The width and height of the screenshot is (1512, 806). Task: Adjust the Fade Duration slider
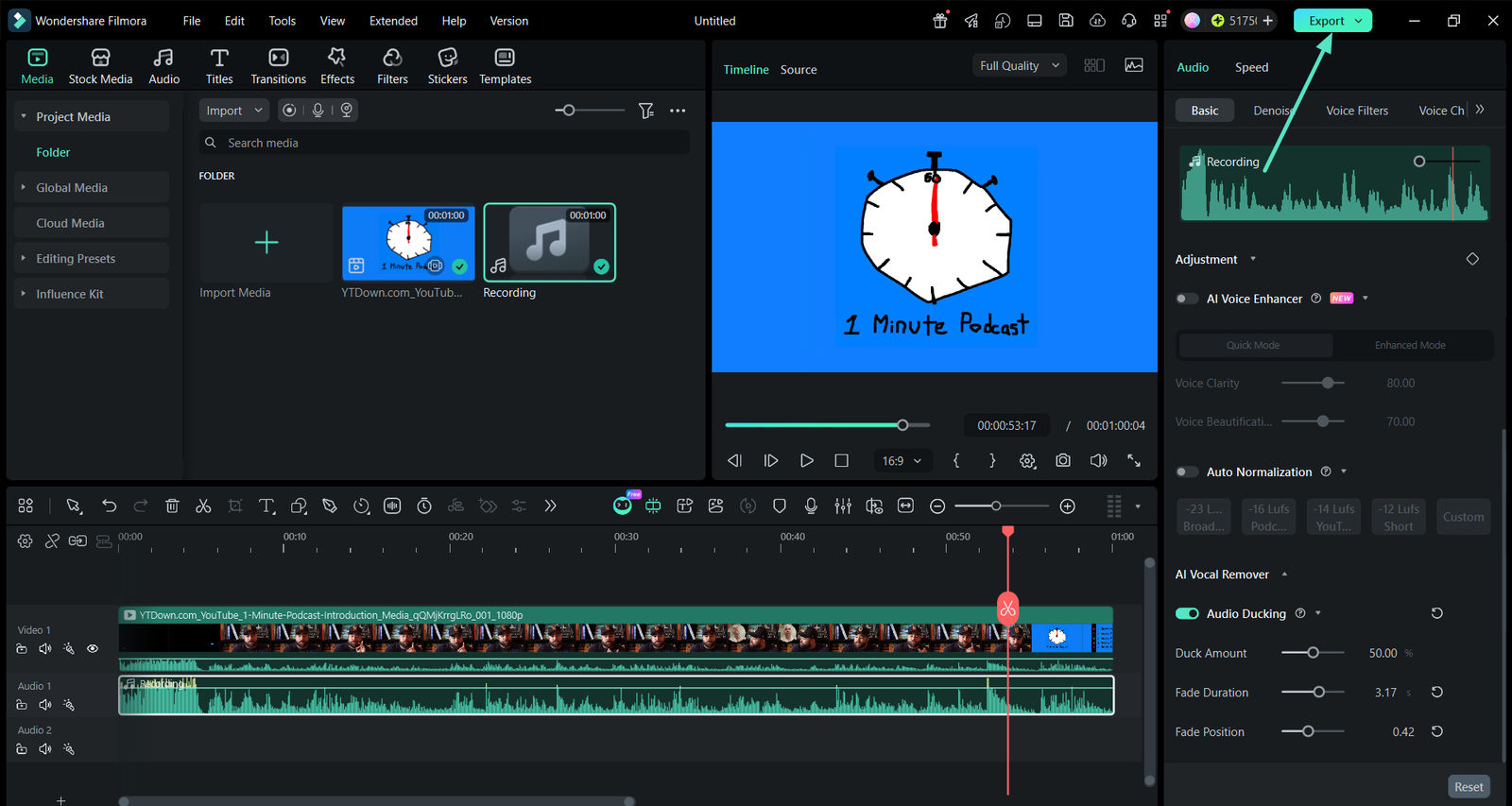point(1313,693)
